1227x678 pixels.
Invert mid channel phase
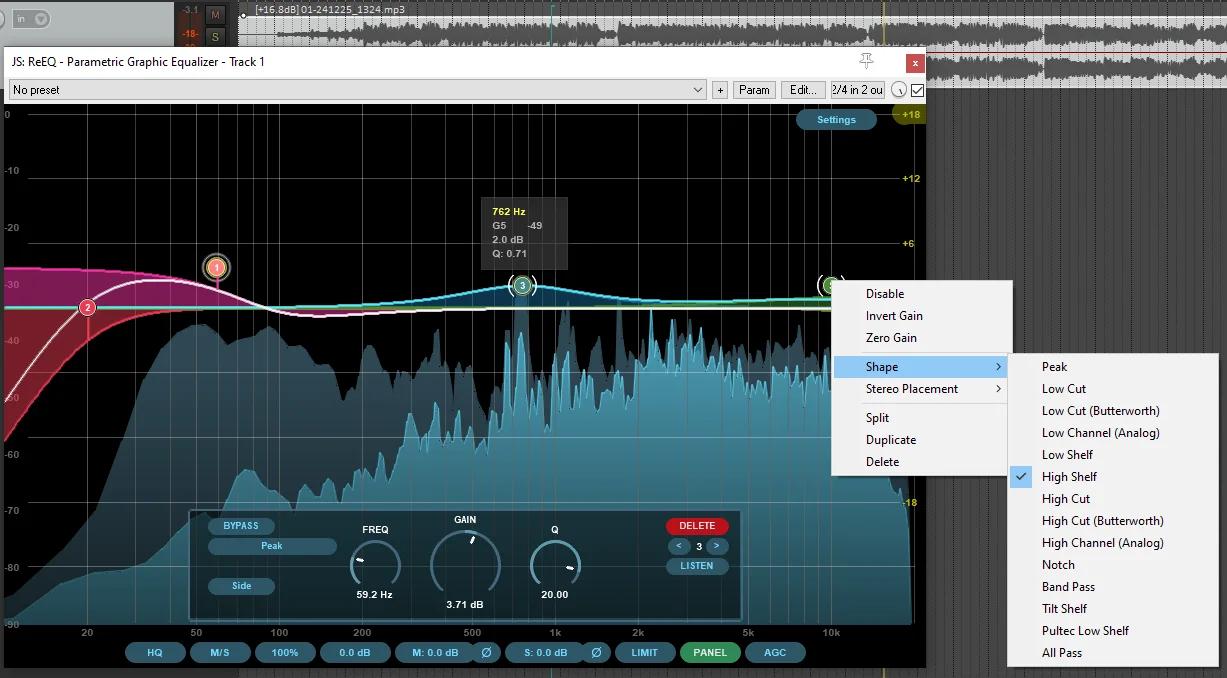(486, 653)
